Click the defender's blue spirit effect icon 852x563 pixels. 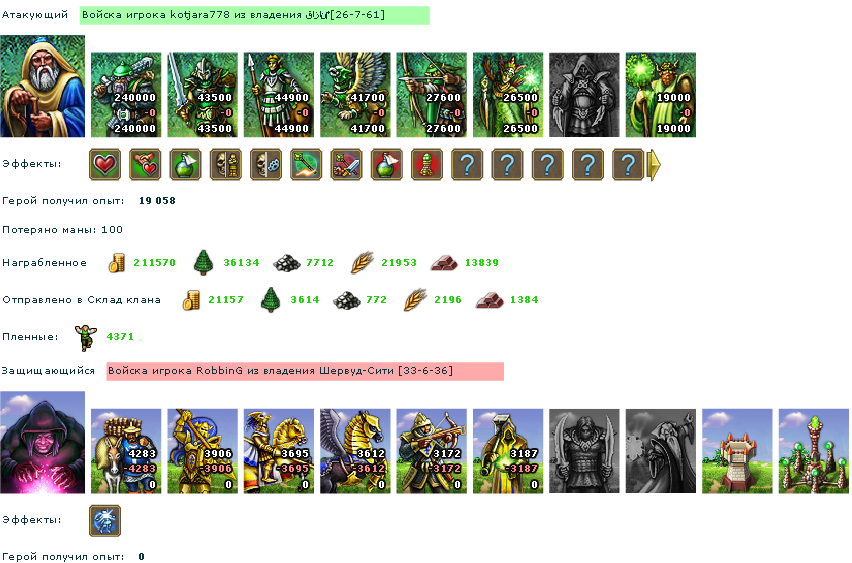tap(105, 520)
